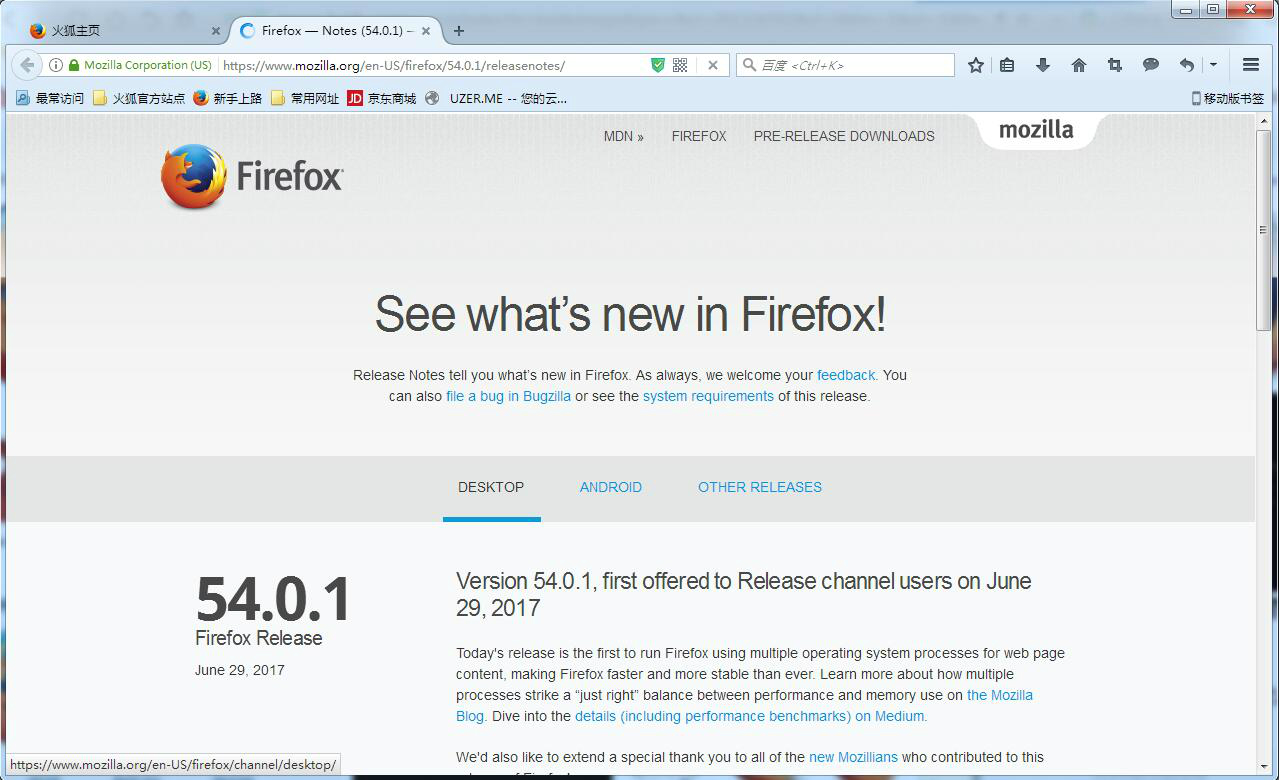
Task: Open the UZER.ME bookmark
Action: [x=496, y=98]
